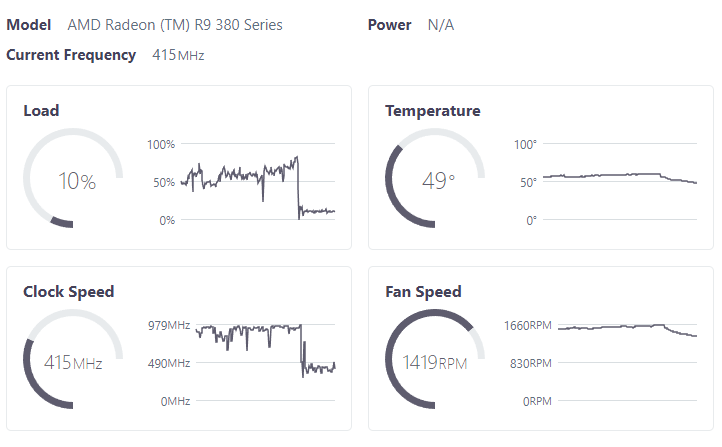Viewport: 722px width, 447px height.
Task: Click the 979MHz axis label
Action: (x=168, y=326)
